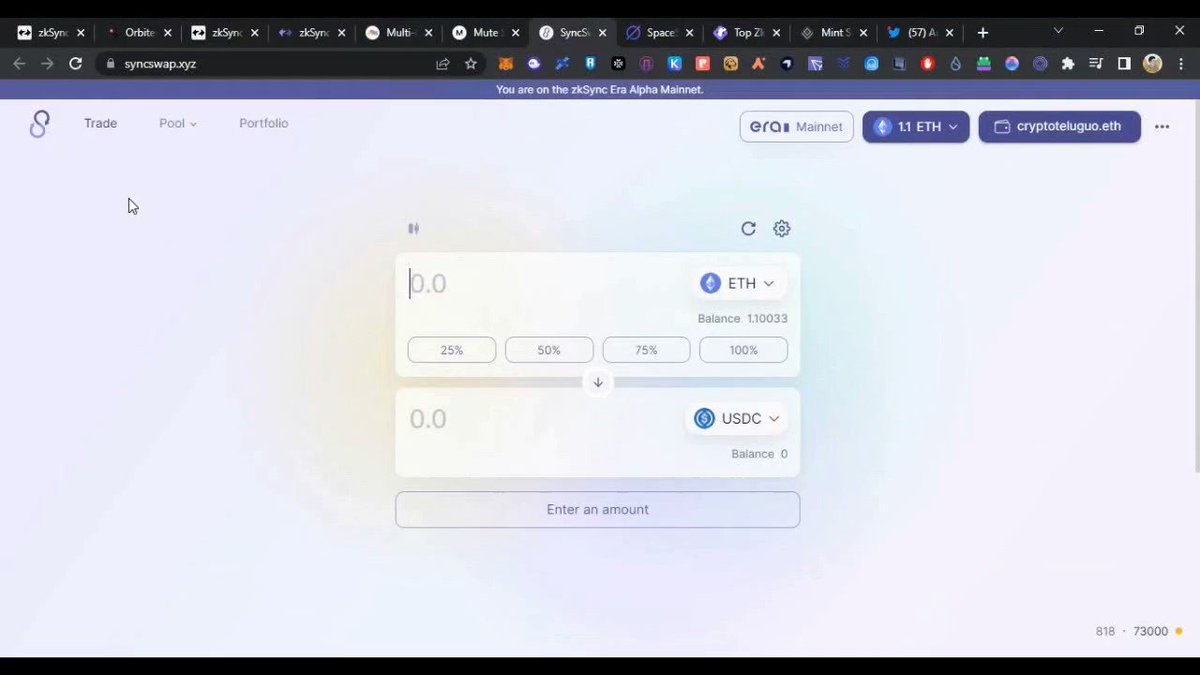Click the USDC Balance 0 text
Image resolution: width=1200 pixels, height=675 pixels.
(759, 454)
